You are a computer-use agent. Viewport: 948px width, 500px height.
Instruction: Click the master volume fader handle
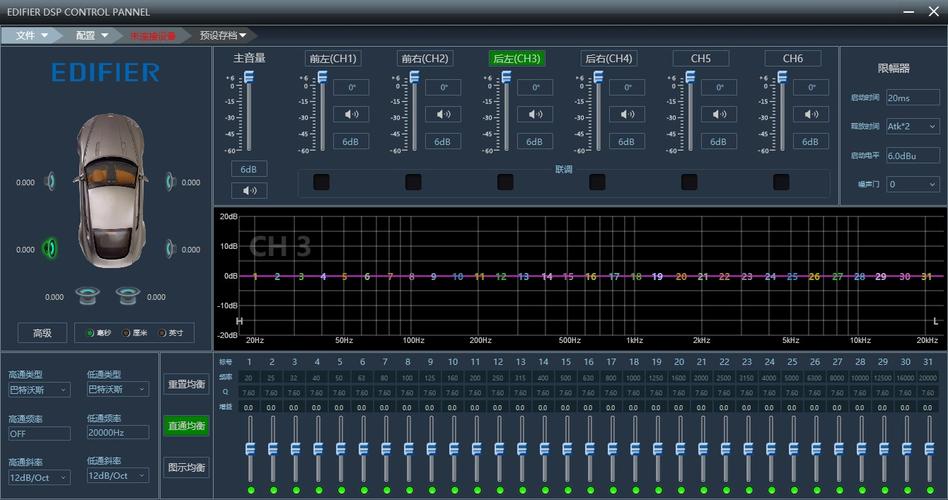[248, 77]
